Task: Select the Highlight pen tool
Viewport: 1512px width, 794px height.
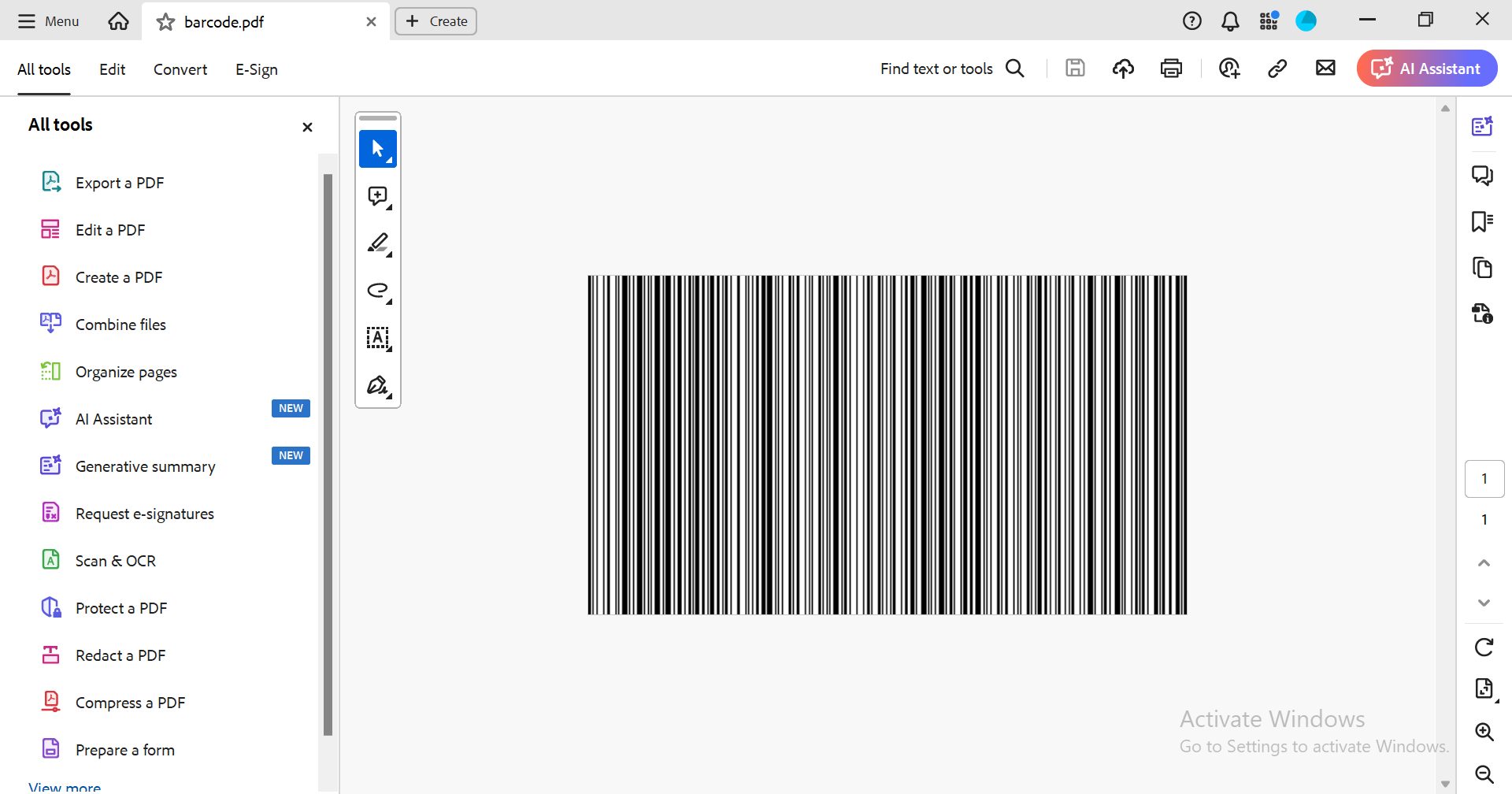Action: click(x=378, y=243)
